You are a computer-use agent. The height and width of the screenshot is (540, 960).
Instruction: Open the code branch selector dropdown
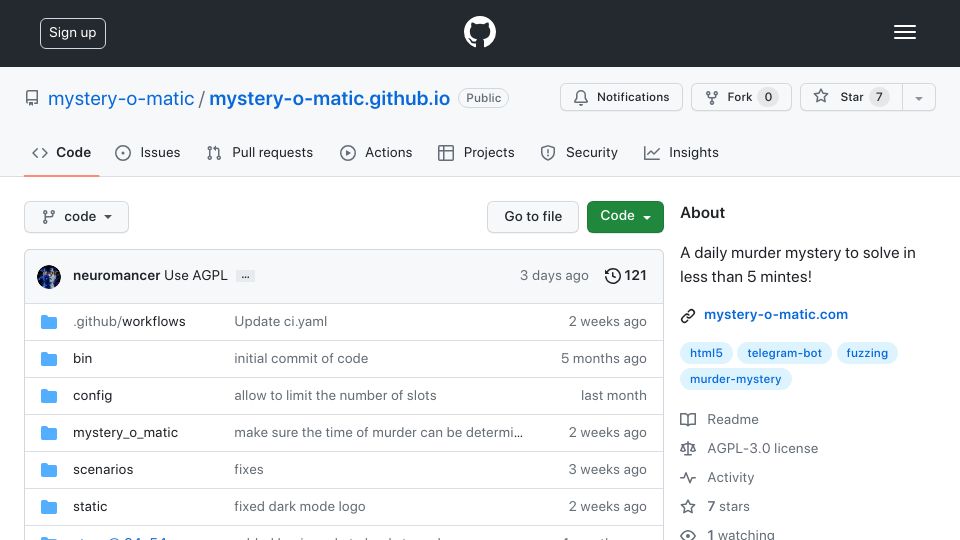77,217
